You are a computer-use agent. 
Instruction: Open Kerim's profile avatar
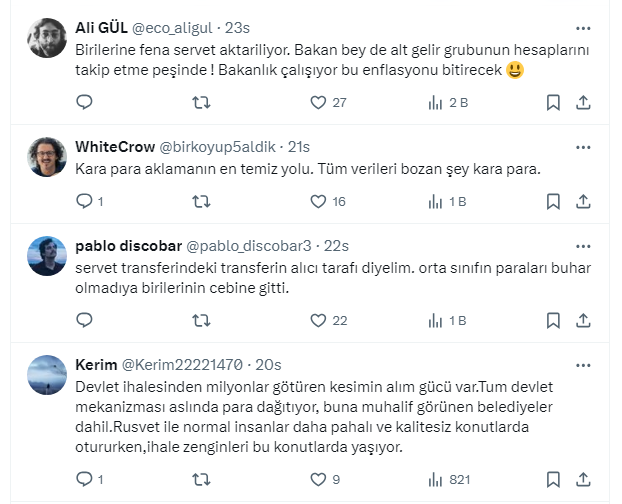coord(47,375)
